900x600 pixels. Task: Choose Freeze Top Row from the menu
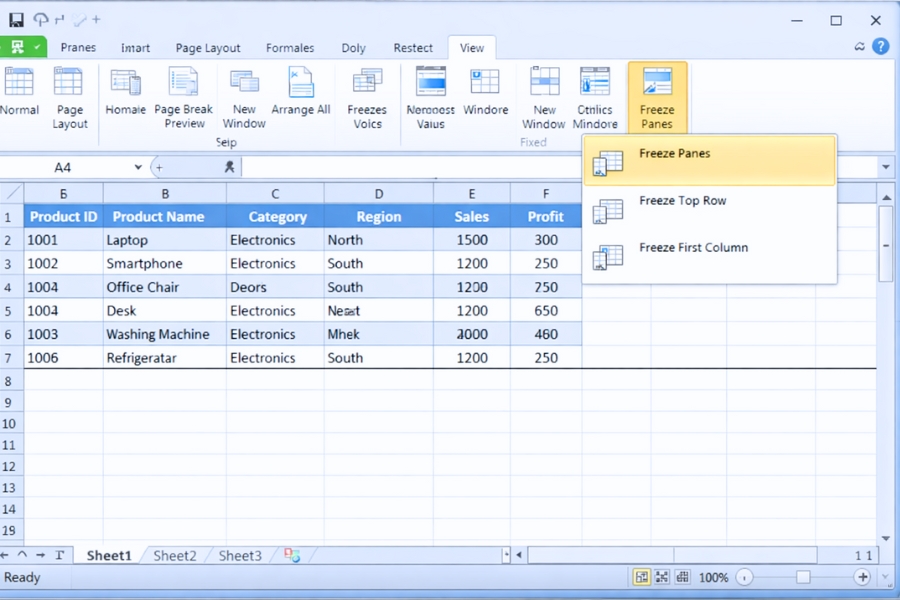682,201
